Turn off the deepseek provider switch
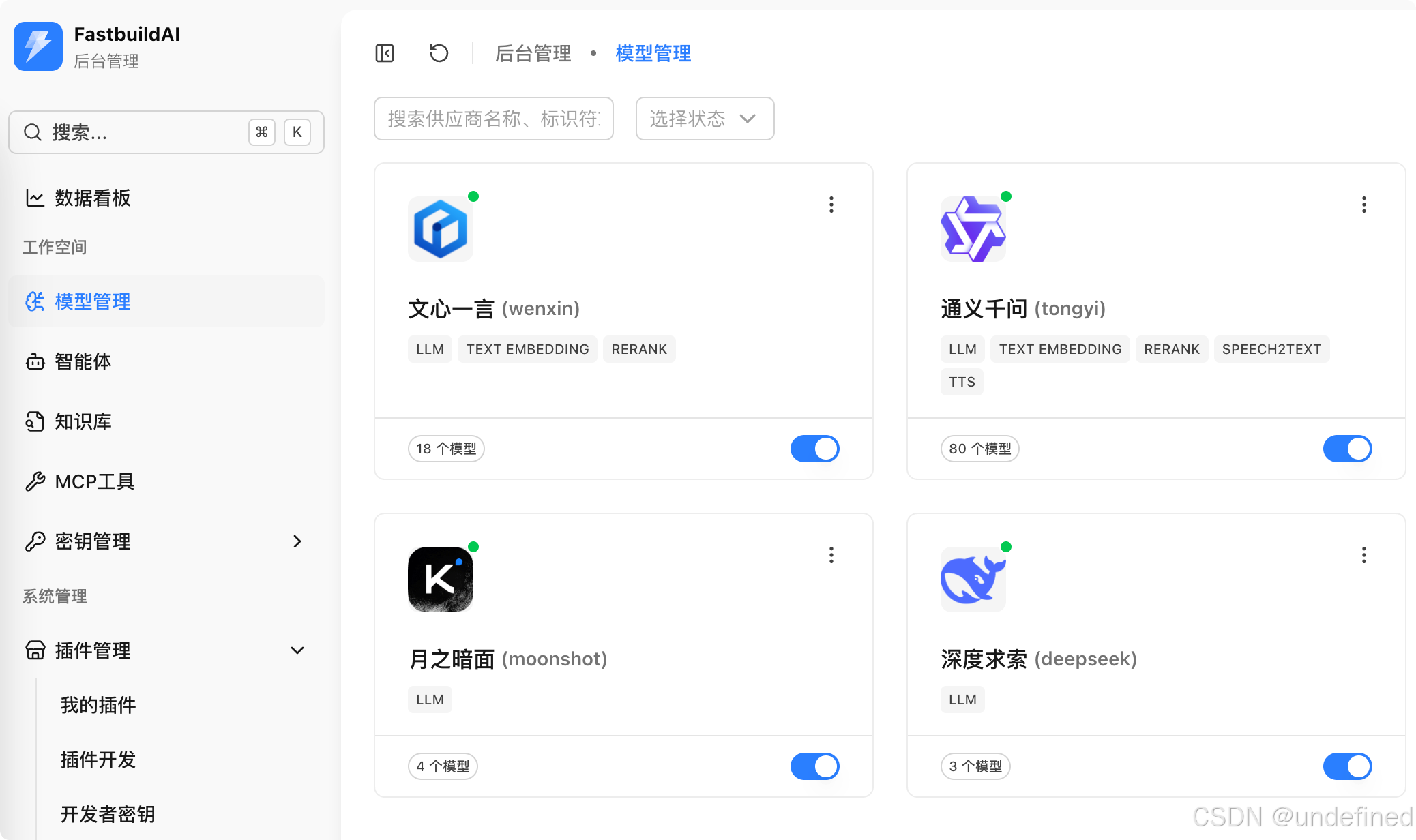The width and height of the screenshot is (1416, 840). click(x=1347, y=766)
